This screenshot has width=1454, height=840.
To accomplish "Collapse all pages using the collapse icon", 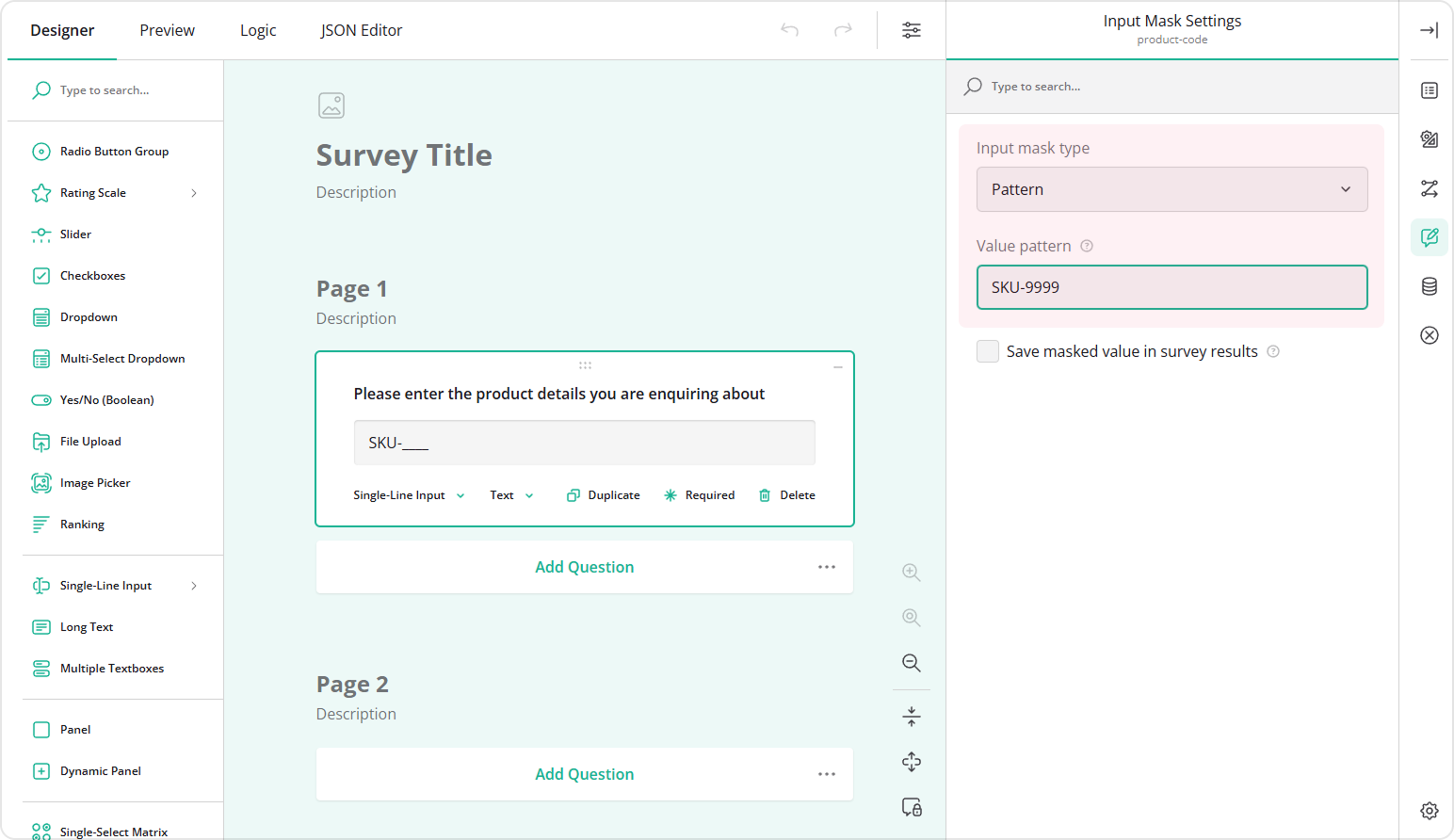I will click(911, 716).
